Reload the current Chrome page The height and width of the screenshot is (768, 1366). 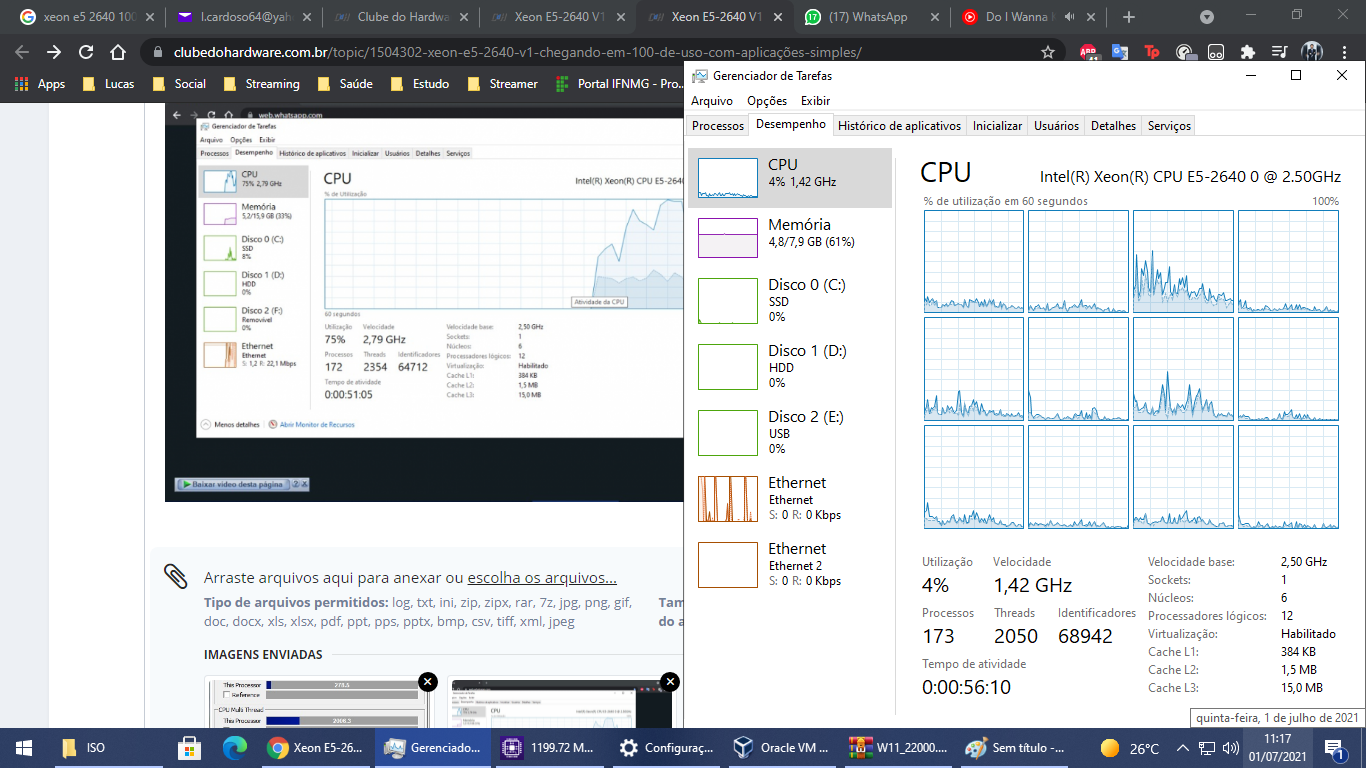tap(86, 52)
